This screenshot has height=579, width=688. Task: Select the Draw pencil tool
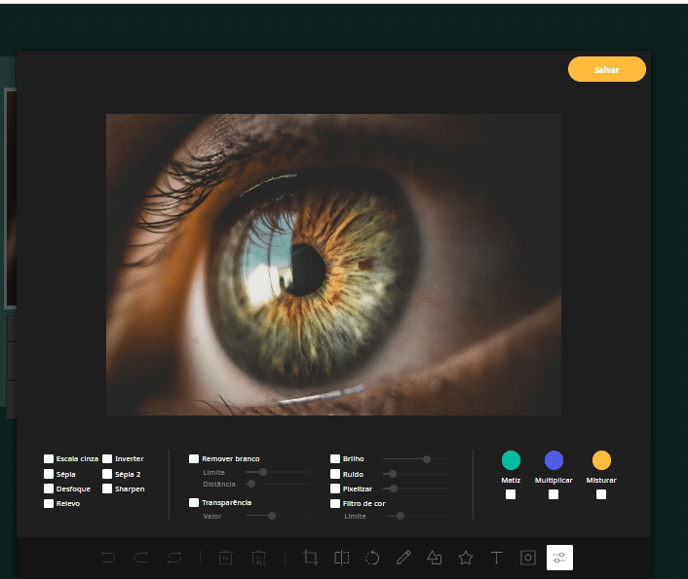click(x=403, y=558)
